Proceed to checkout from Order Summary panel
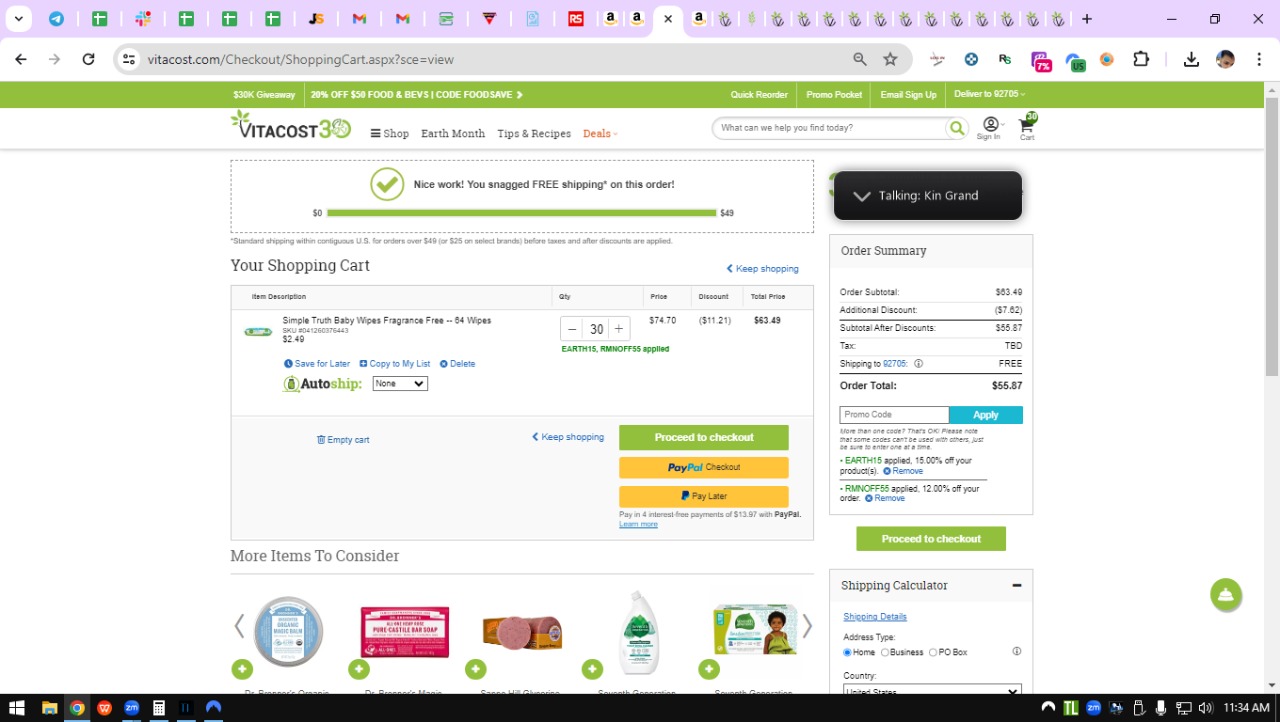 931,539
